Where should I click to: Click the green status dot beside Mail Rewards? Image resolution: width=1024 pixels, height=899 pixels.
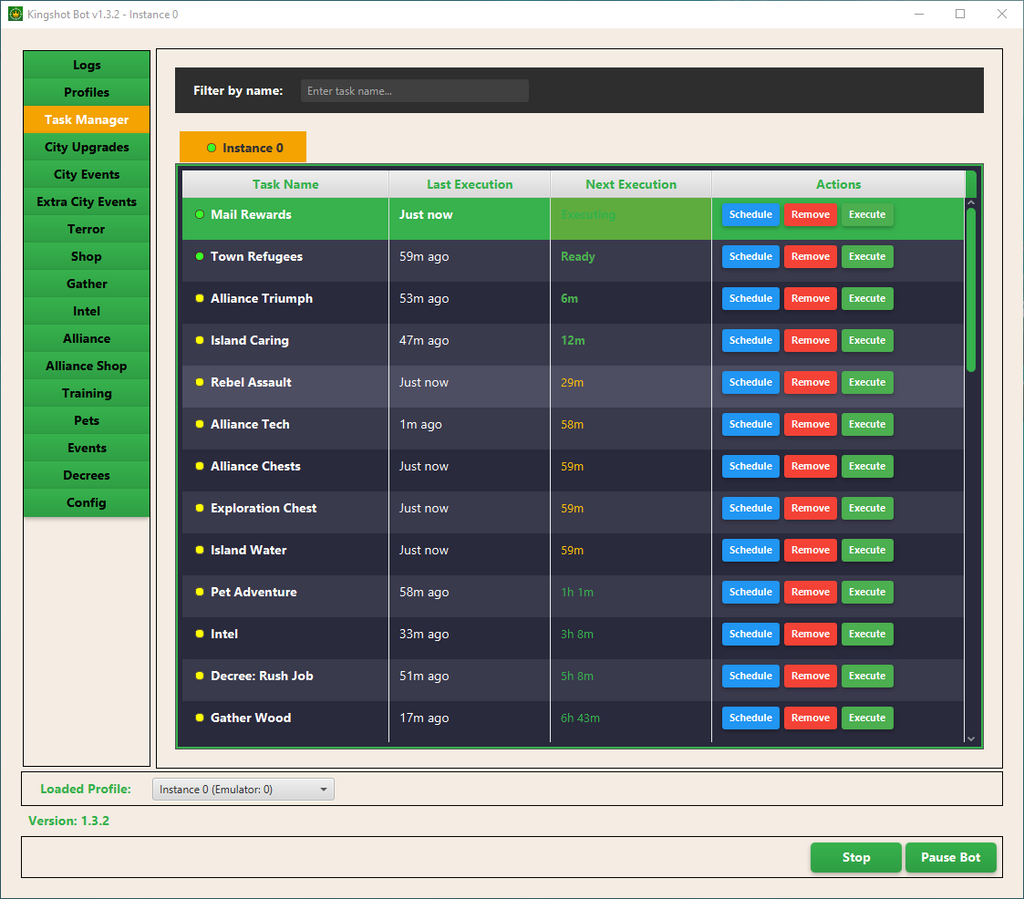199,215
